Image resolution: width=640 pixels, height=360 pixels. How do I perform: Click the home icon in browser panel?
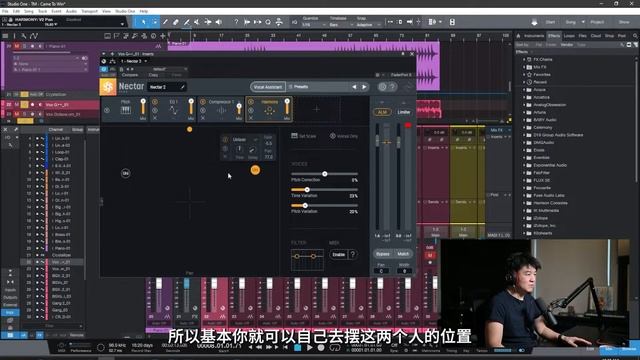click(x=518, y=36)
